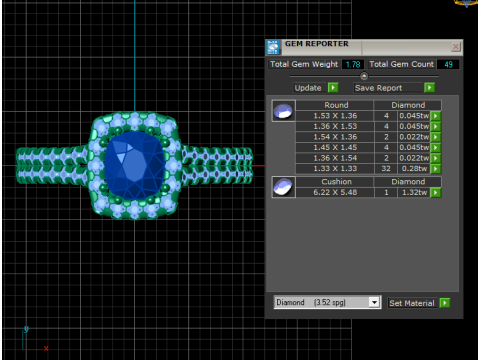Viewport: 480px width, 360px height.
Task: Click the count cell showing 32
Action: pyautogui.click(x=386, y=169)
